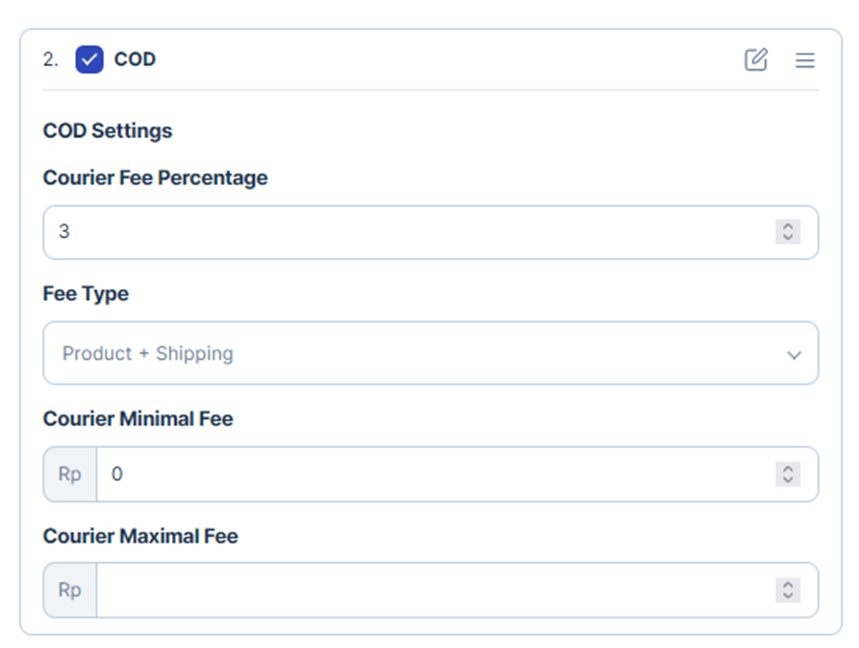
Task: Click the Rp prefix of Maximal Fee
Action: [70, 590]
